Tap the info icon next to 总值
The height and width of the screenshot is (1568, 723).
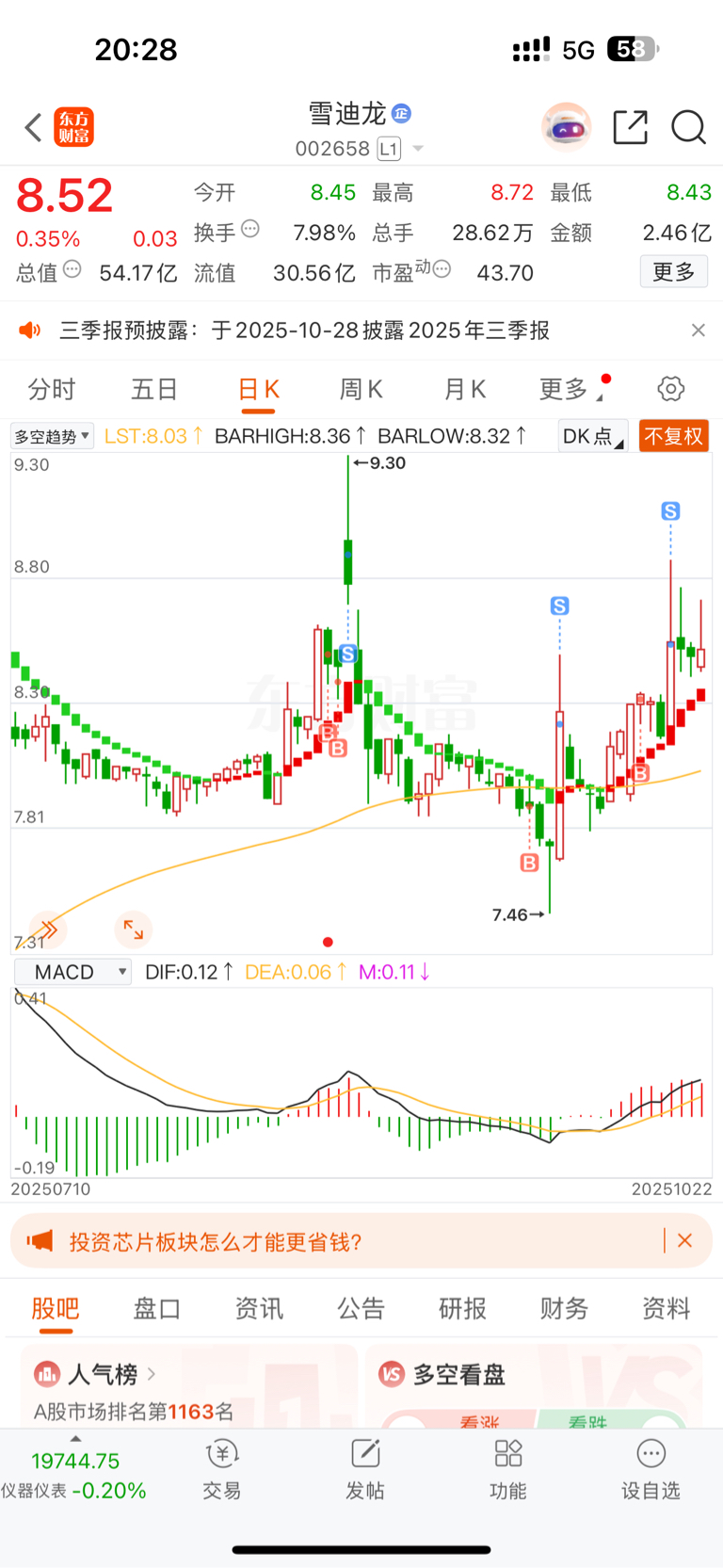[x=72, y=269]
